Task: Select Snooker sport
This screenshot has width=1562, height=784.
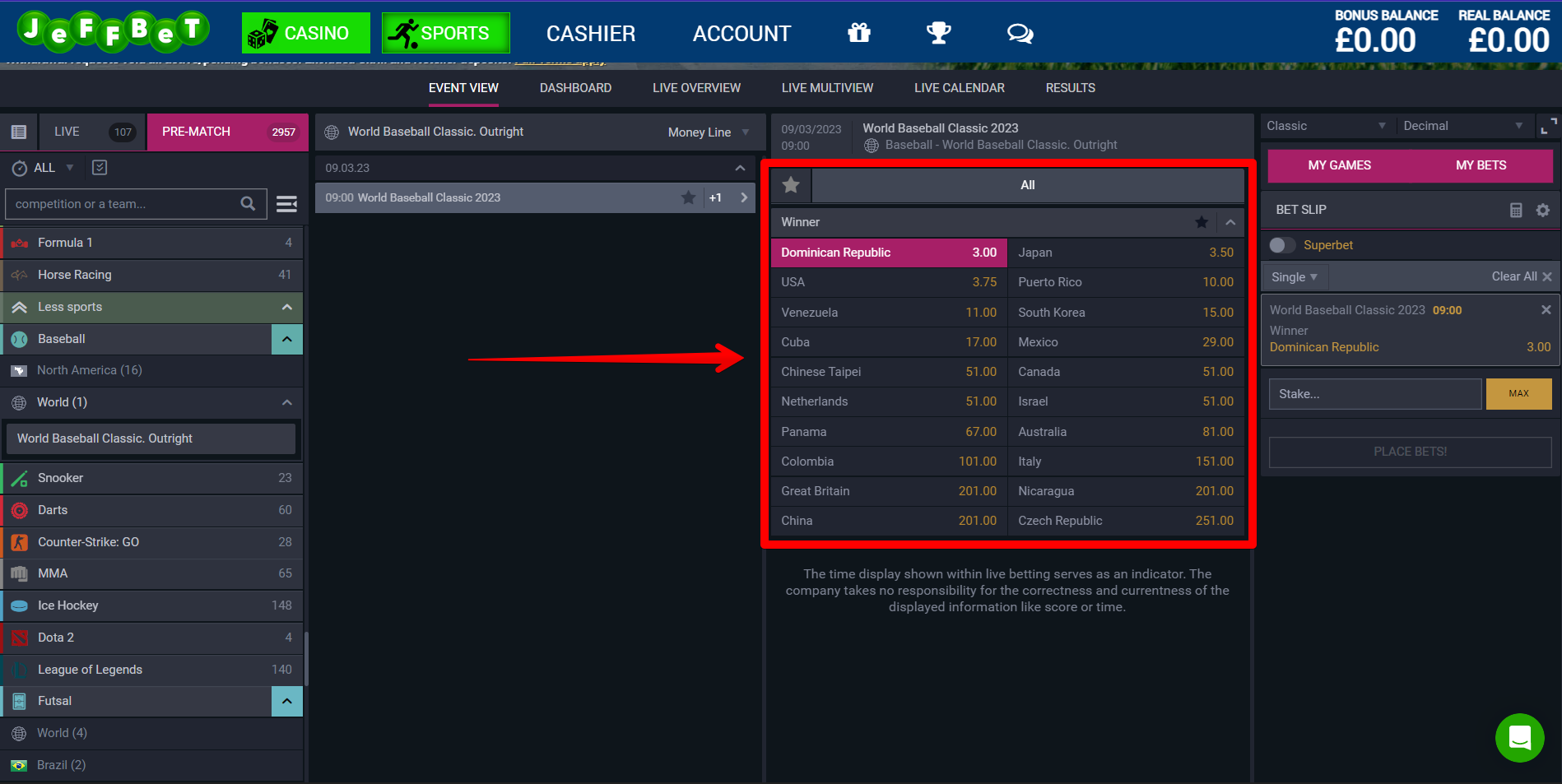Action: [152, 478]
